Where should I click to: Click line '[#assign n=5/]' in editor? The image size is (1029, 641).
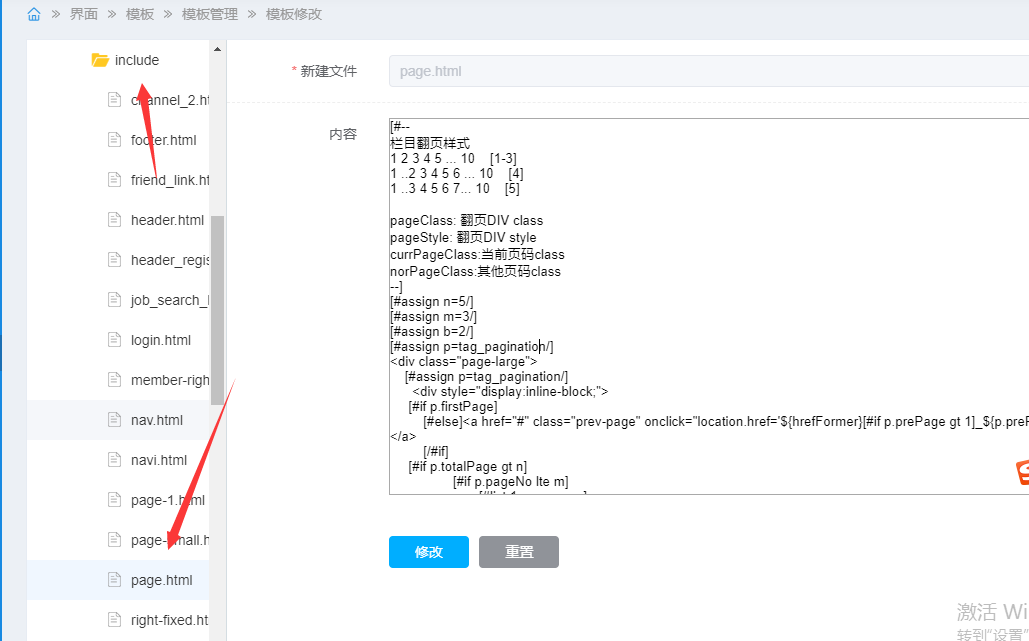pyautogui.click(x=432, y=302)
